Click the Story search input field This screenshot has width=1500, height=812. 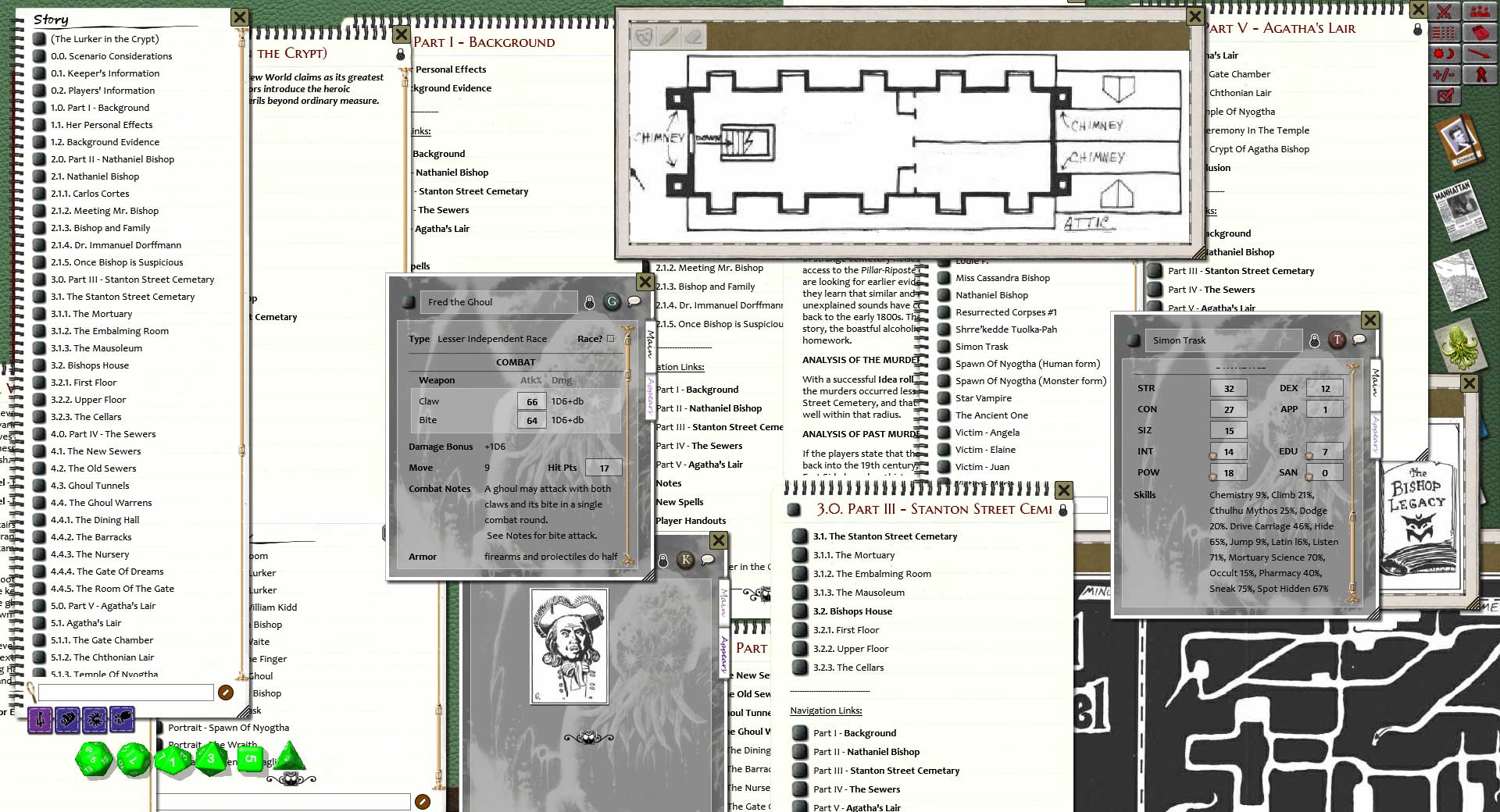[x=125, y=693]
